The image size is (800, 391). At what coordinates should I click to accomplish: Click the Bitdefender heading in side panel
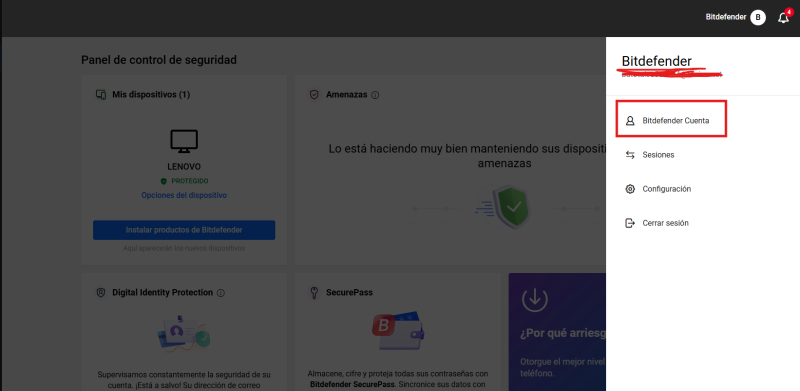coord(657,61)
